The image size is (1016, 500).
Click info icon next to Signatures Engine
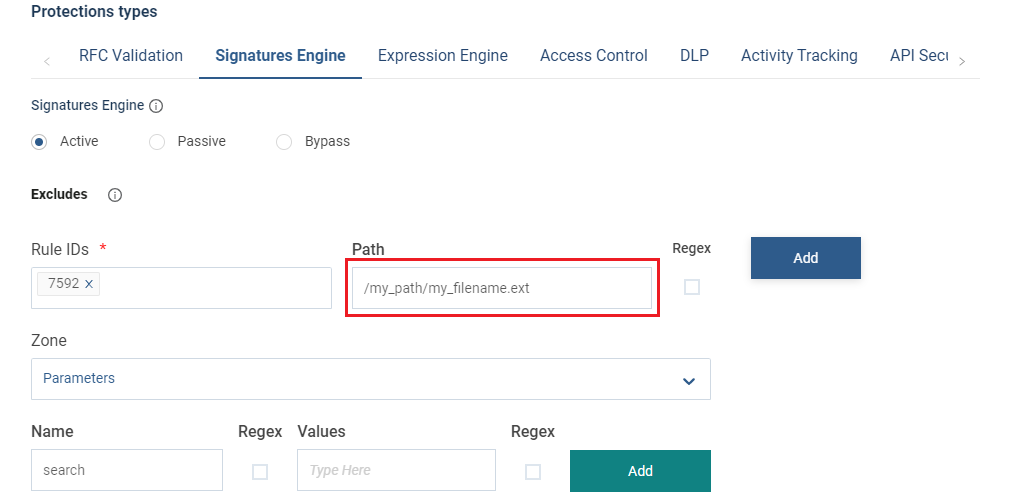(x=156, y=106)
